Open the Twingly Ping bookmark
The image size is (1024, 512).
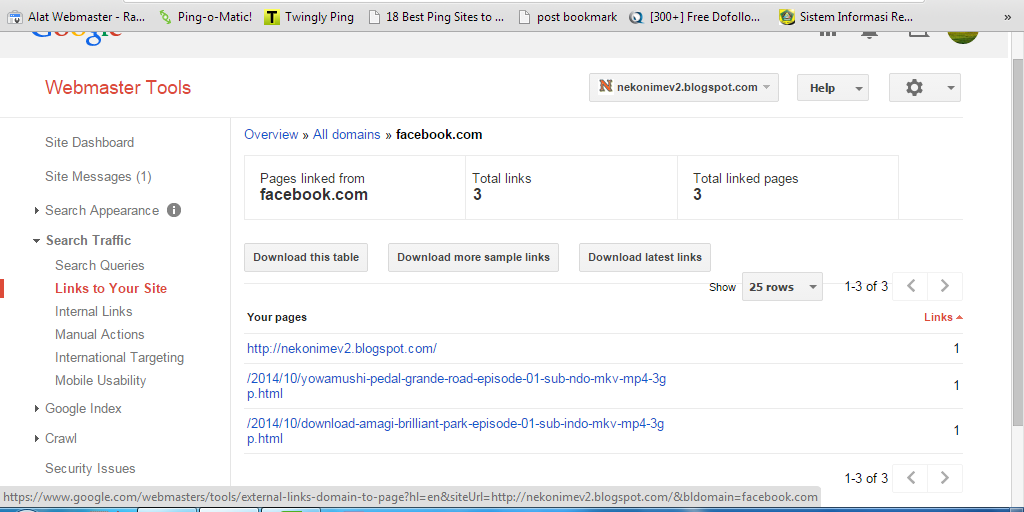tap(309, 17)
